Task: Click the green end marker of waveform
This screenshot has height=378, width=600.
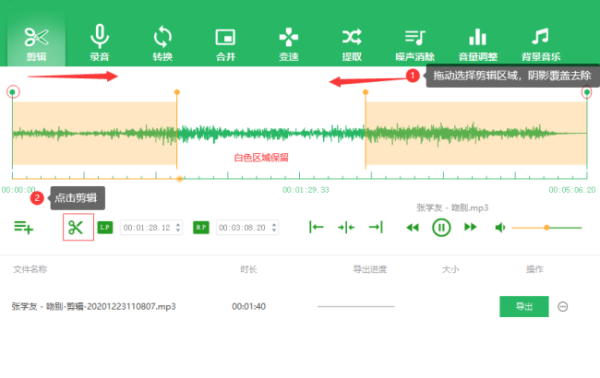Action: 587,92
